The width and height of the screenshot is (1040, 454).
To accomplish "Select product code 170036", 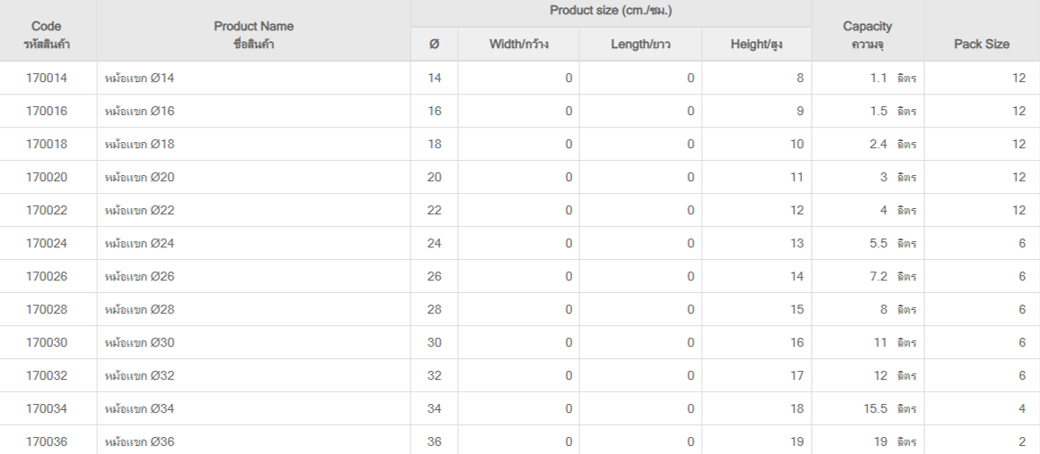I will (x=47, y=441).
